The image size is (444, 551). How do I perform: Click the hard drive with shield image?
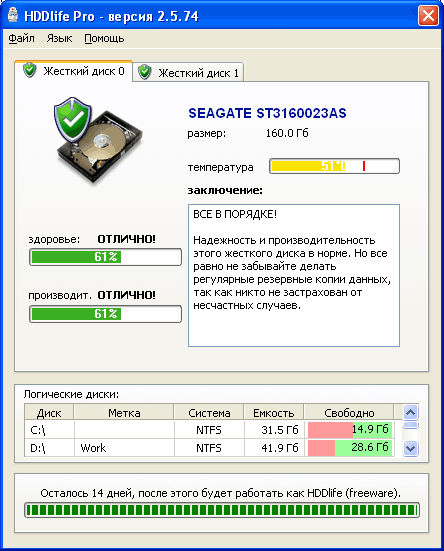point(98,140)
